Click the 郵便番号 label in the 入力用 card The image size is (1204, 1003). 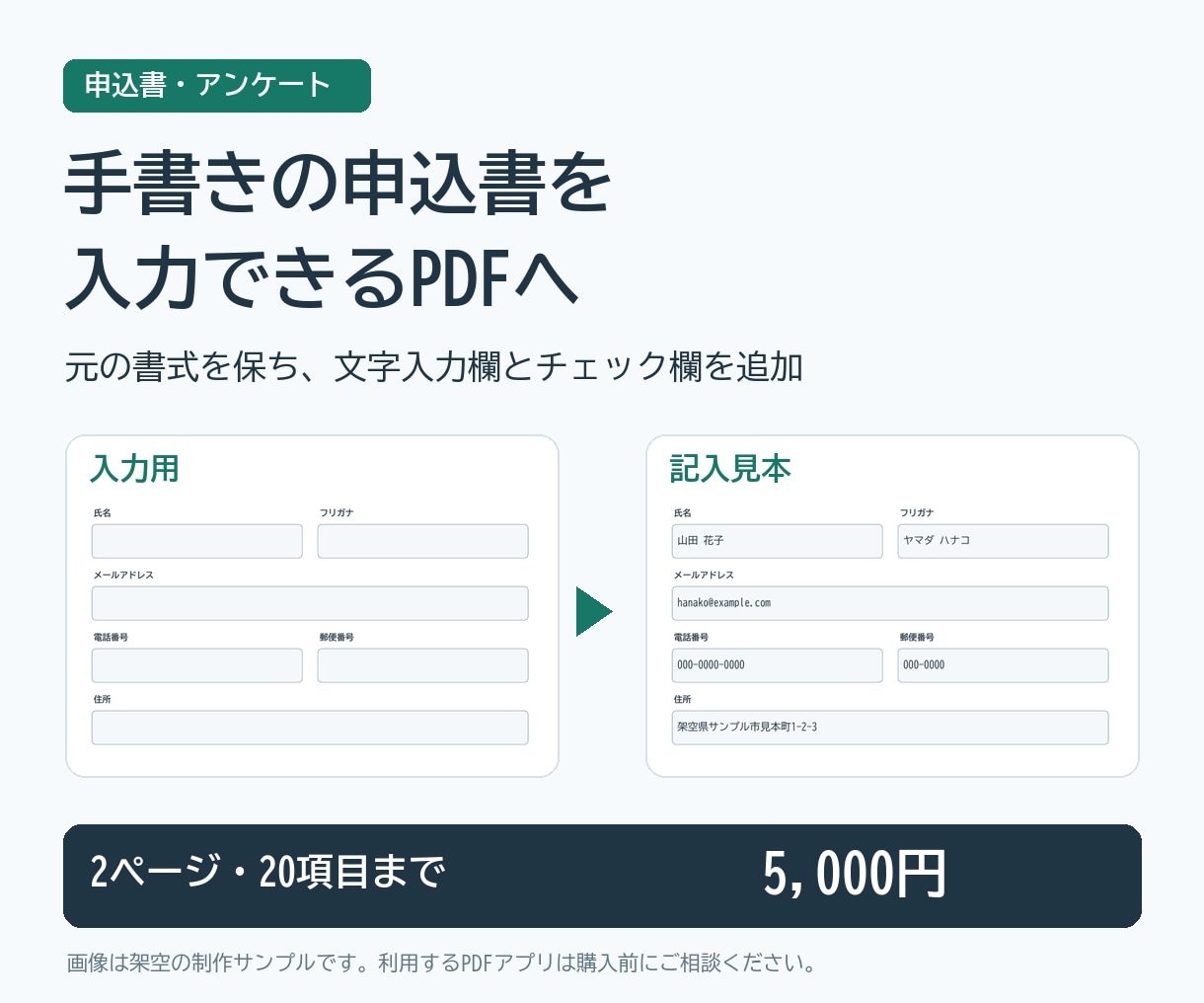coord(337,638)
